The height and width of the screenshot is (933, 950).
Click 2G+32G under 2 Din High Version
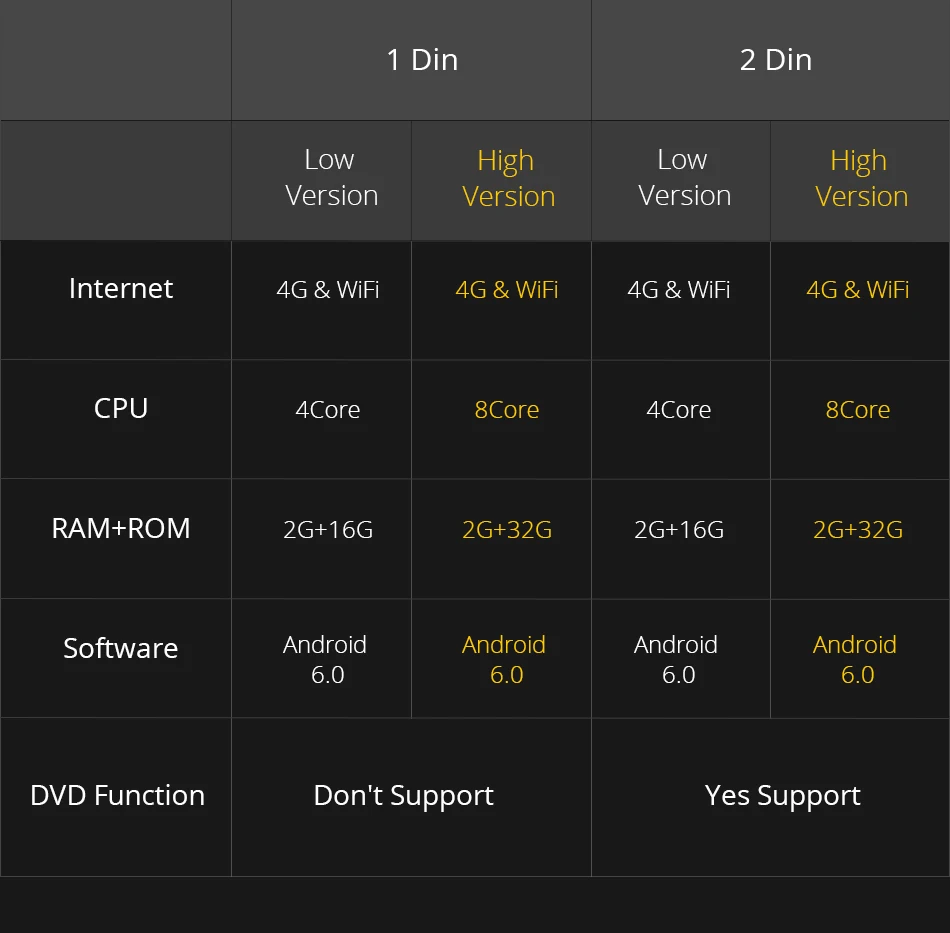pos(857,530)
